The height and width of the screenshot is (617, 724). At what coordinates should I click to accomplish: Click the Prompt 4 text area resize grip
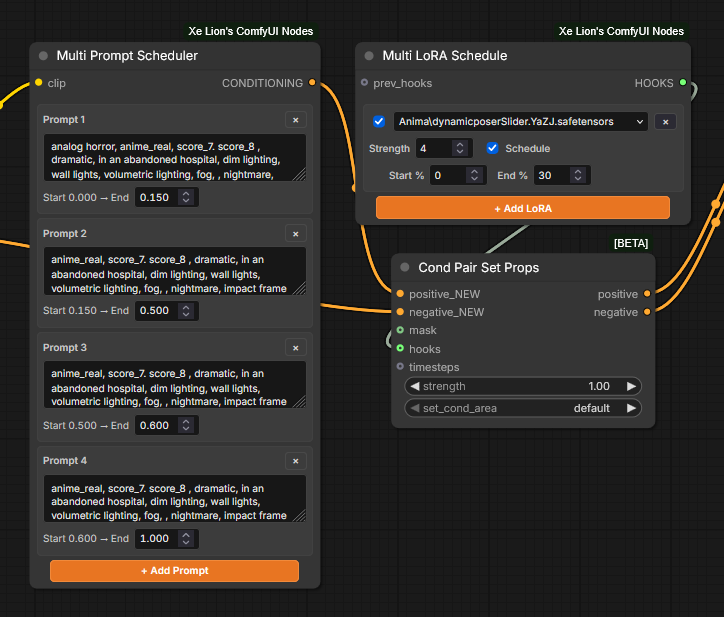pos(300,516)
